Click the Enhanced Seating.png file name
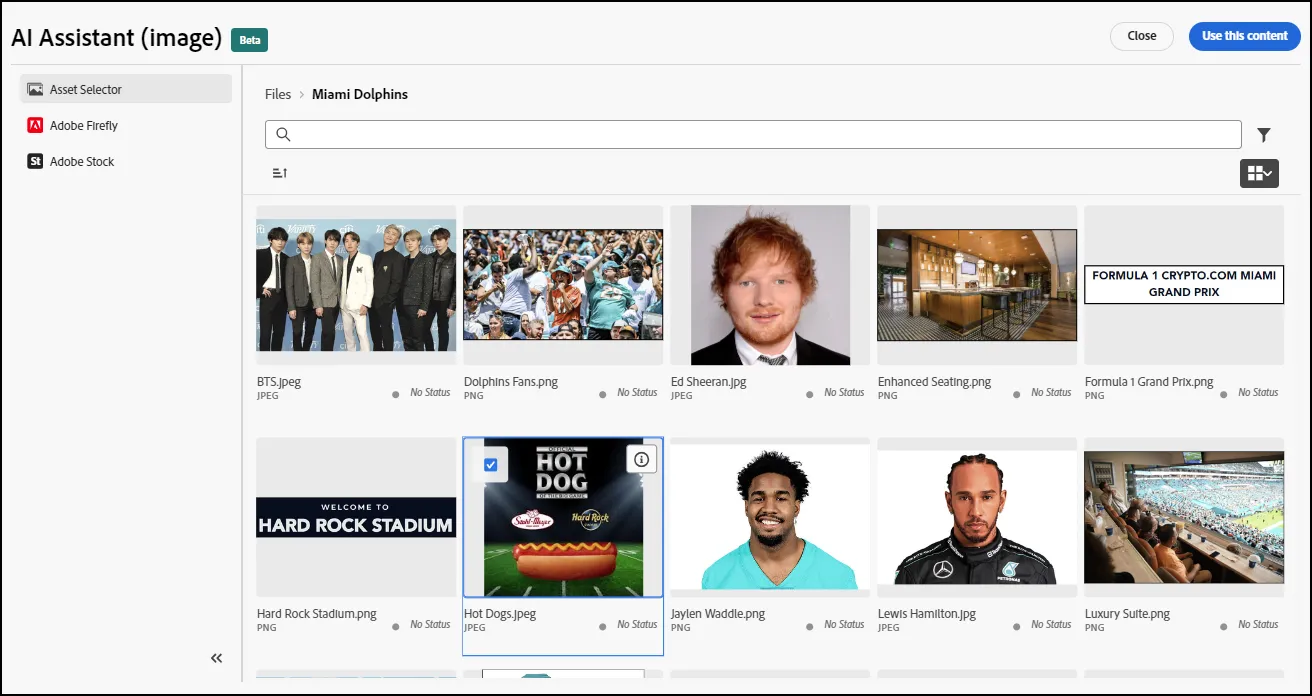Image resolution: width=1312 pixels, height=696 pixels. [935, 382]
